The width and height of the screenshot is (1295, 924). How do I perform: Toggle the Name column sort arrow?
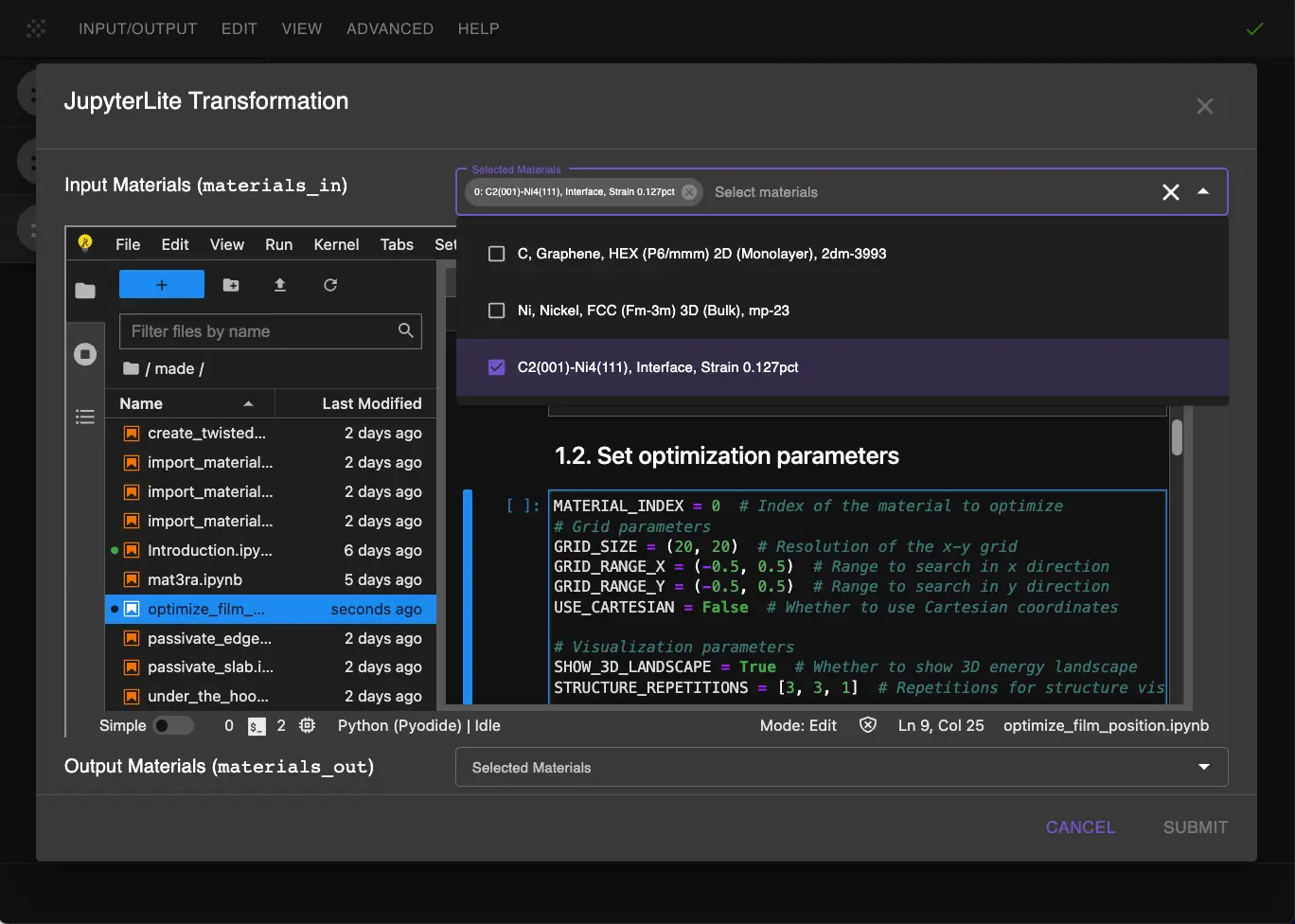click(248, 402)
